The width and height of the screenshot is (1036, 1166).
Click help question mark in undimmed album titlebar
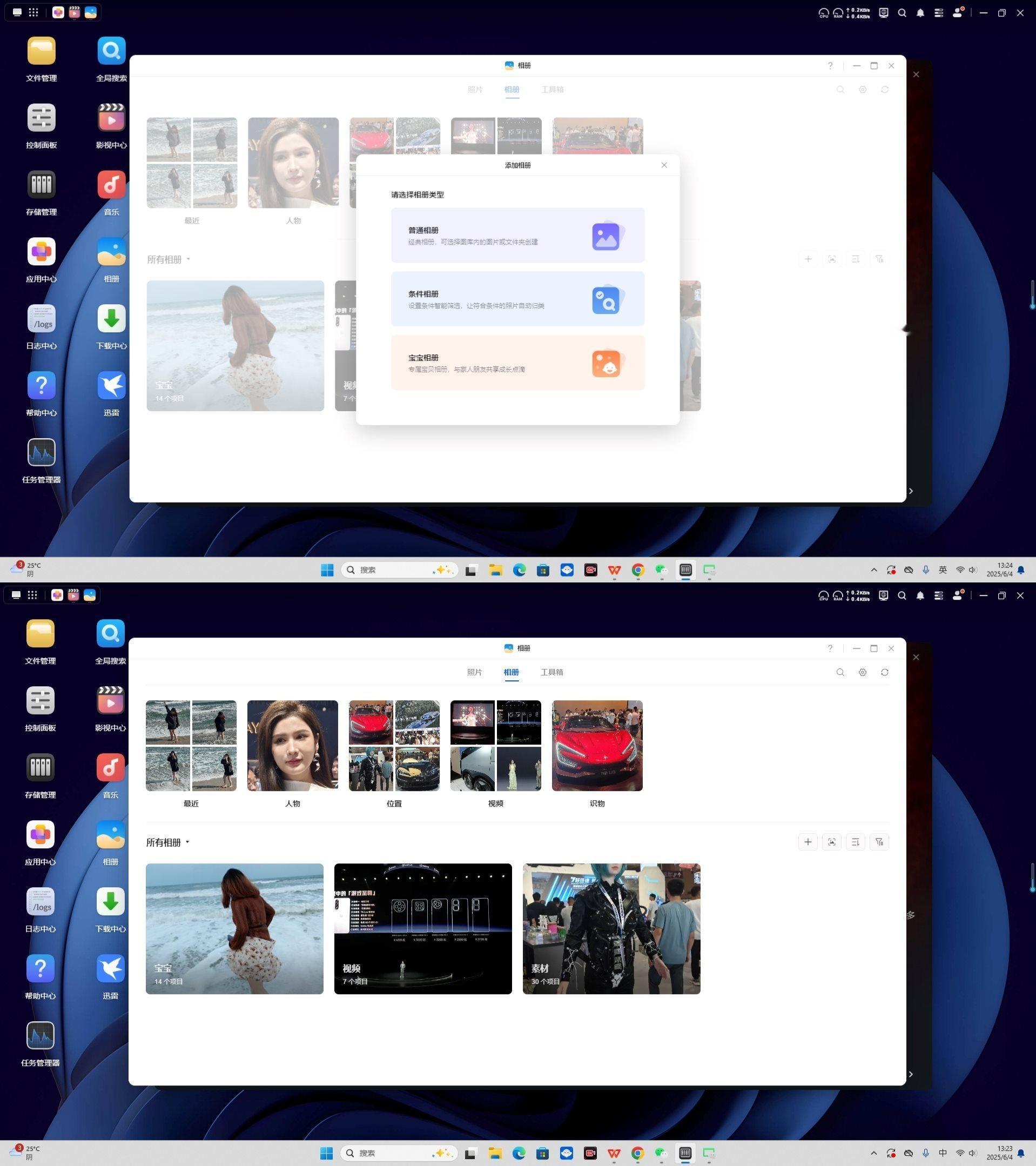830,648
